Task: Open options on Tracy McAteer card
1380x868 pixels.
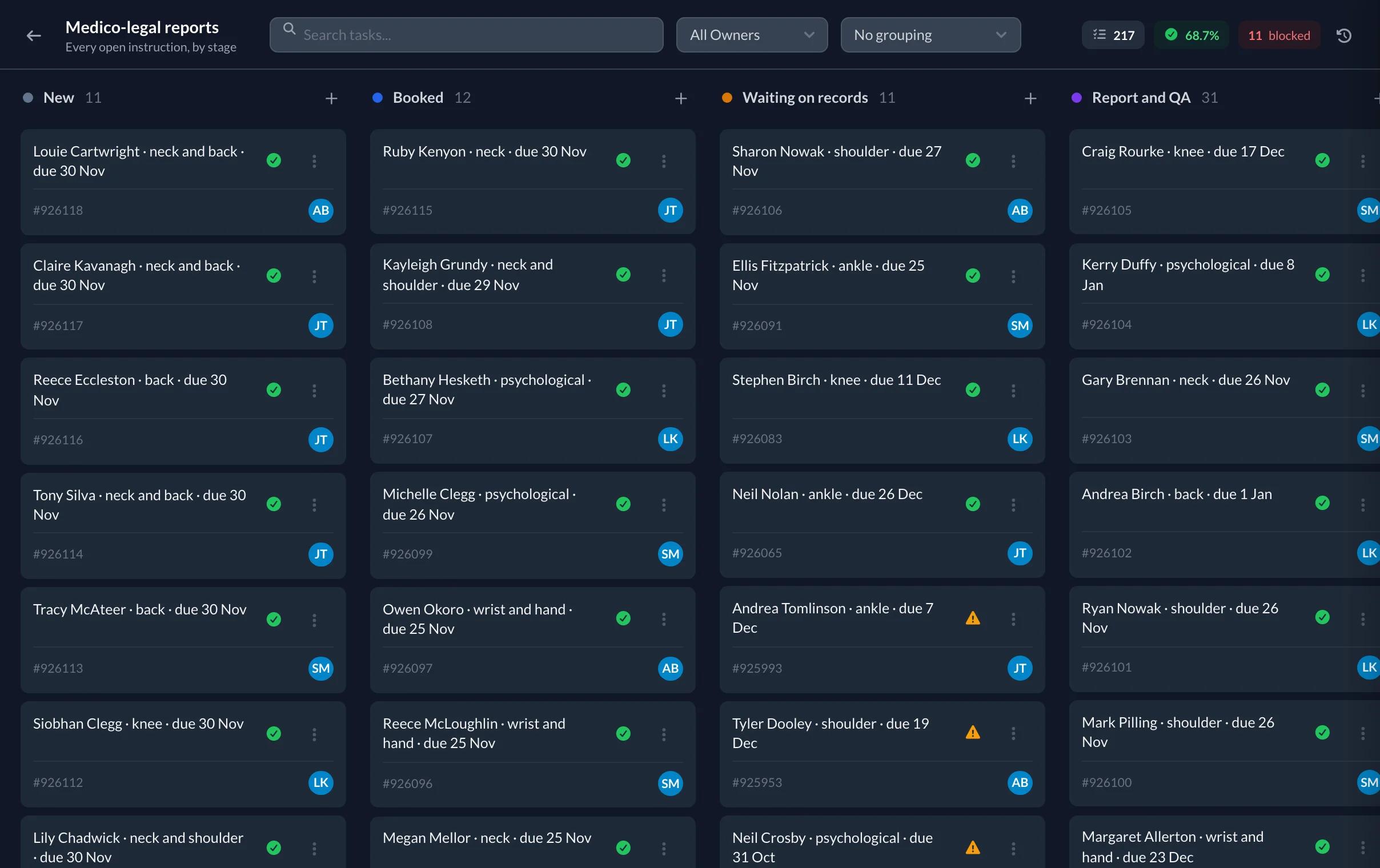Action: tap(314, 620)
